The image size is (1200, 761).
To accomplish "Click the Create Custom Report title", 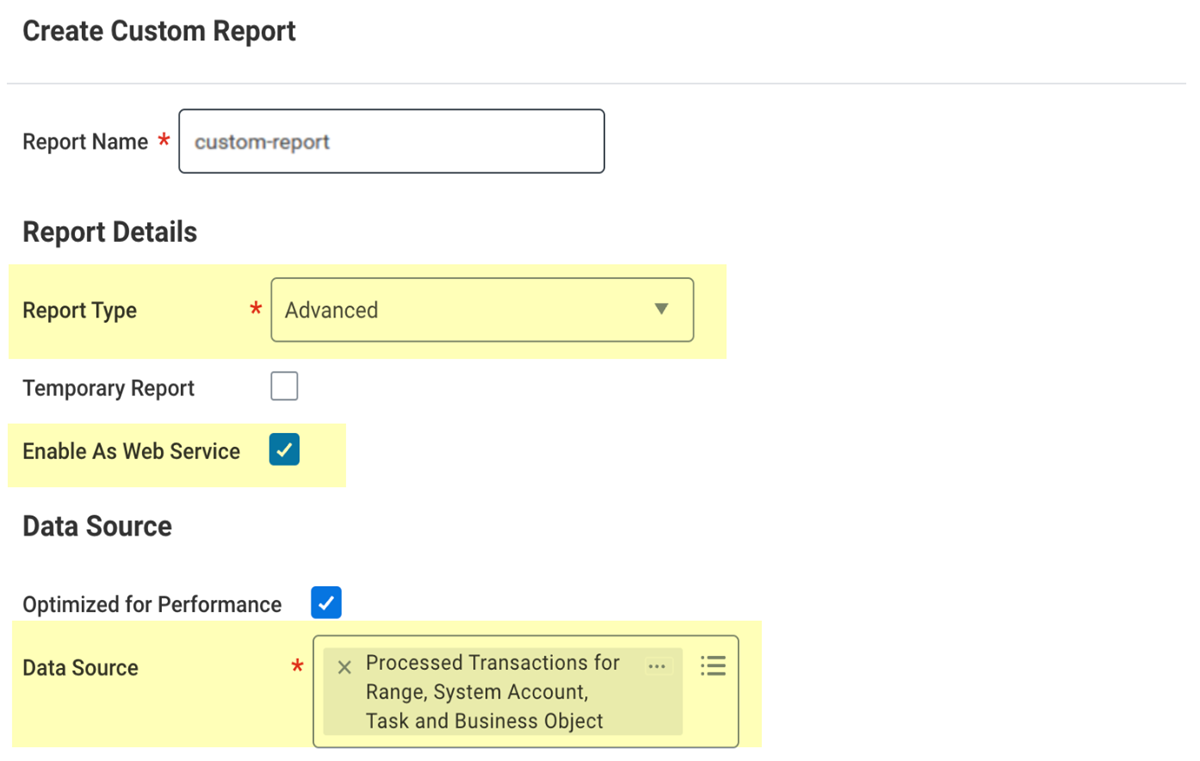I will tap(159, 31).
